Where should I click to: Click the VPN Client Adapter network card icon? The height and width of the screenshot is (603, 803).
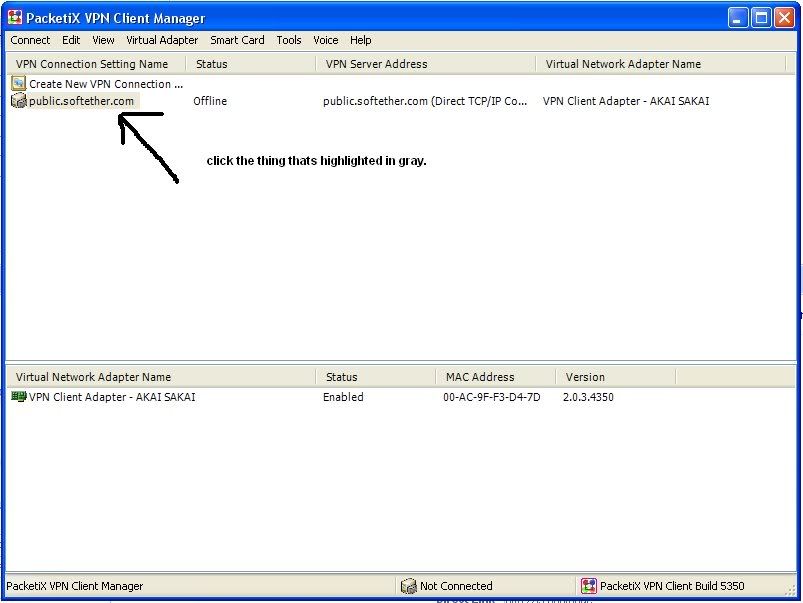point(18,397)
